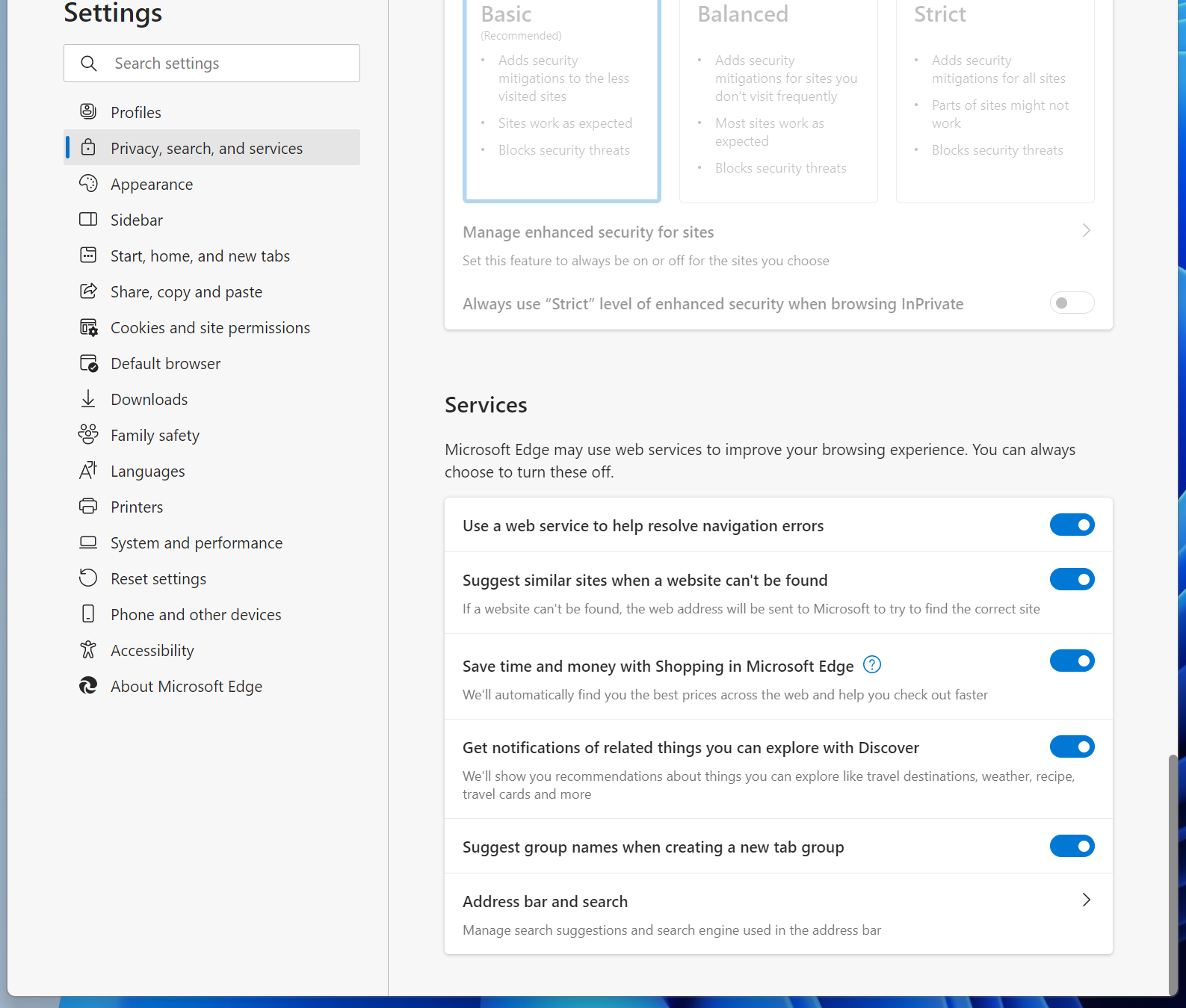Screen dimensions: 1186x1008
Task: Click the magnifier icon in search box
Action: (89, 64)
